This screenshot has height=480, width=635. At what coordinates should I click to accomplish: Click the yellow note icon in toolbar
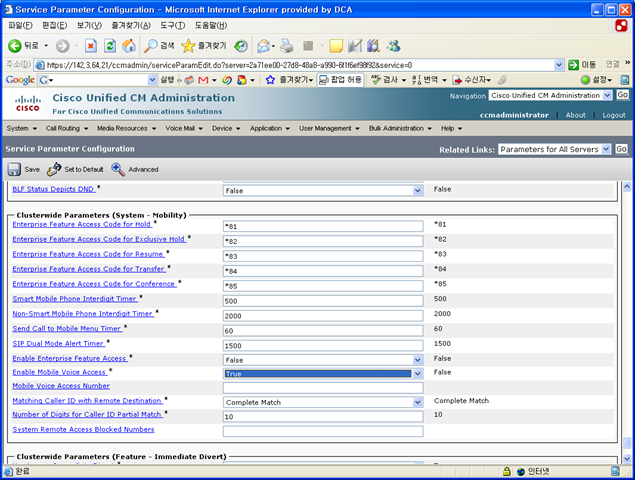[336, 46]
